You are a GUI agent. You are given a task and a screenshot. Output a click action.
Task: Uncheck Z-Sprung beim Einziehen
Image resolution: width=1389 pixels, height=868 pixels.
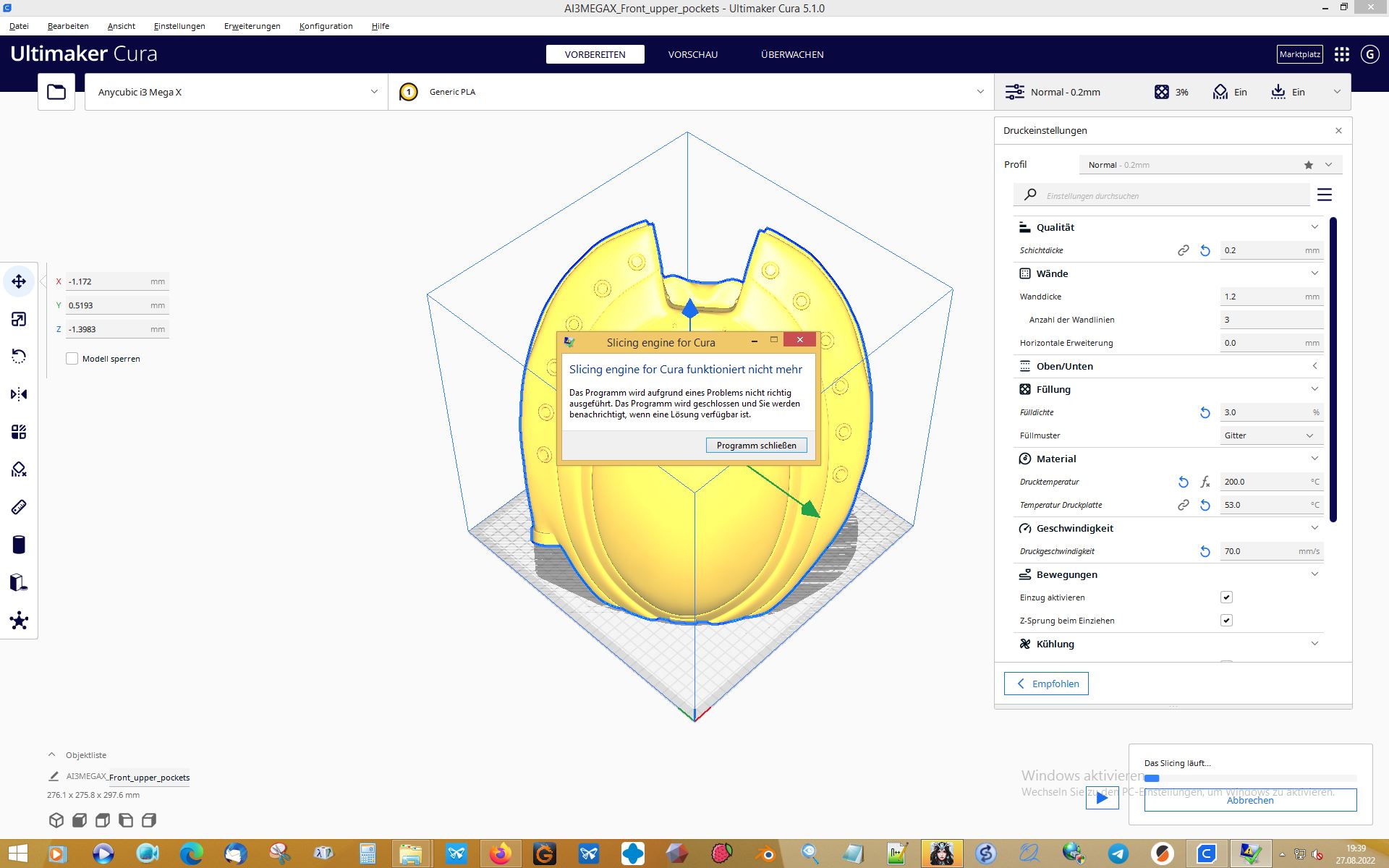point(1226,620)
